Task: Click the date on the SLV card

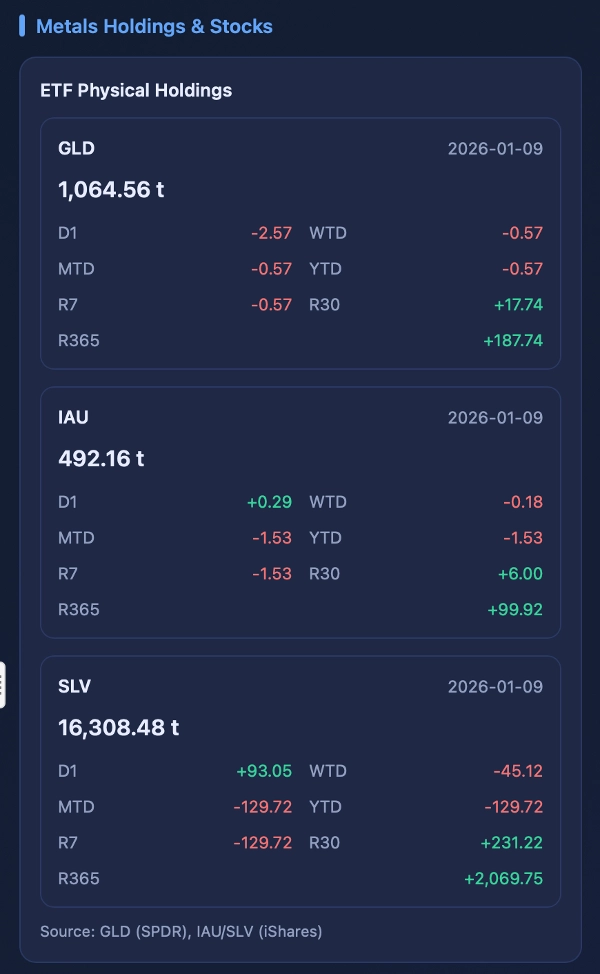Action: pos(496,686)
